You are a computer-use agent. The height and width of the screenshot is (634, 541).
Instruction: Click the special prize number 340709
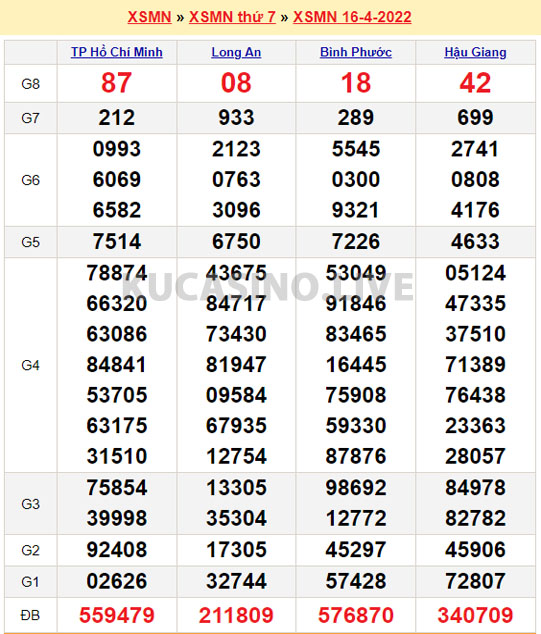(475, 615)
